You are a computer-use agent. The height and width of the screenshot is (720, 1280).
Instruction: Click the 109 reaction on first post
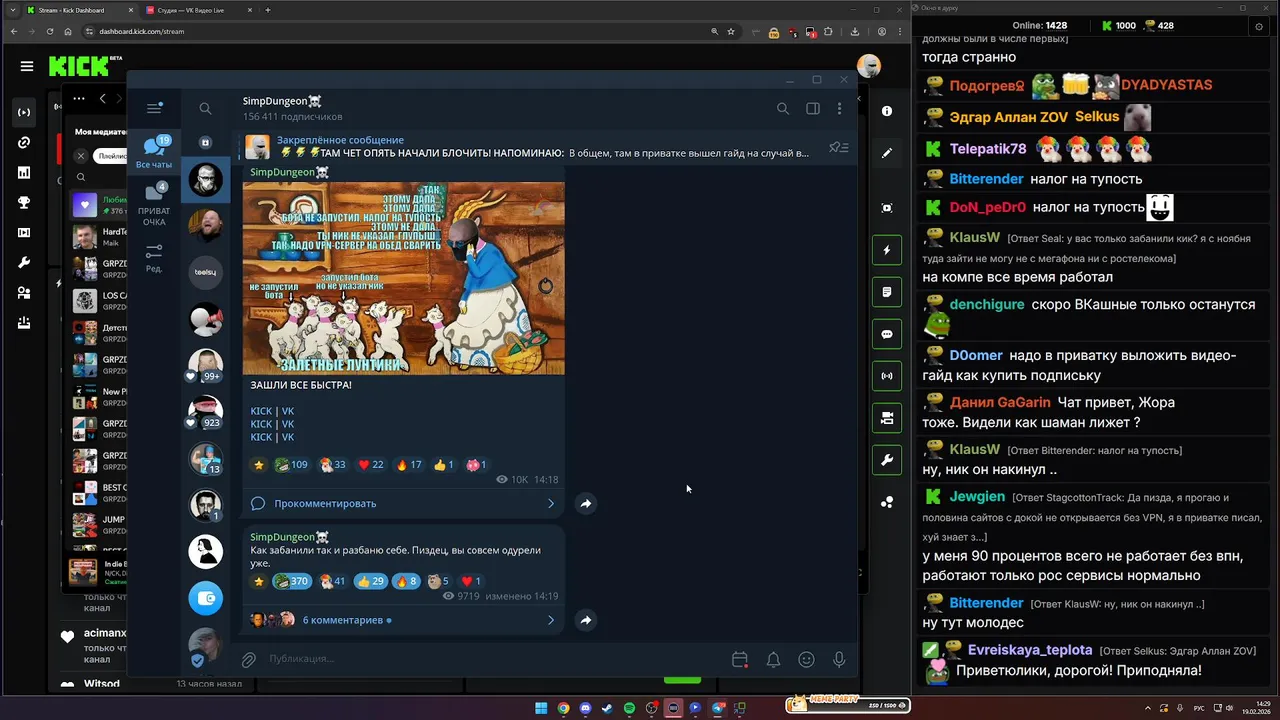[x=291, y=464]
